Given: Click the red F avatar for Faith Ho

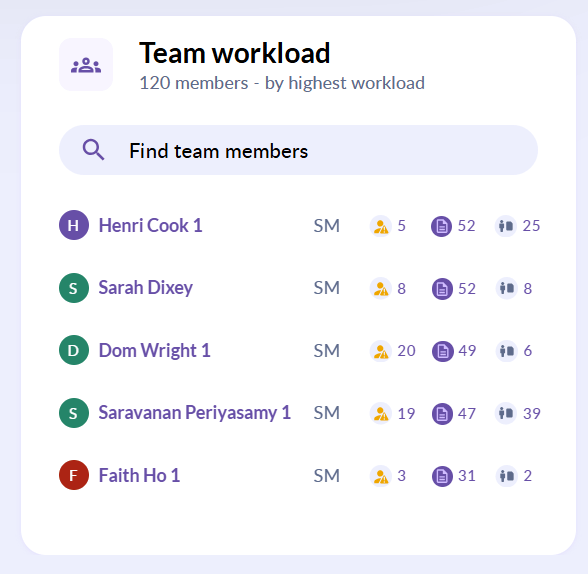Looking at the screenshot, I should pyautogui.click(x=74, y=475).
